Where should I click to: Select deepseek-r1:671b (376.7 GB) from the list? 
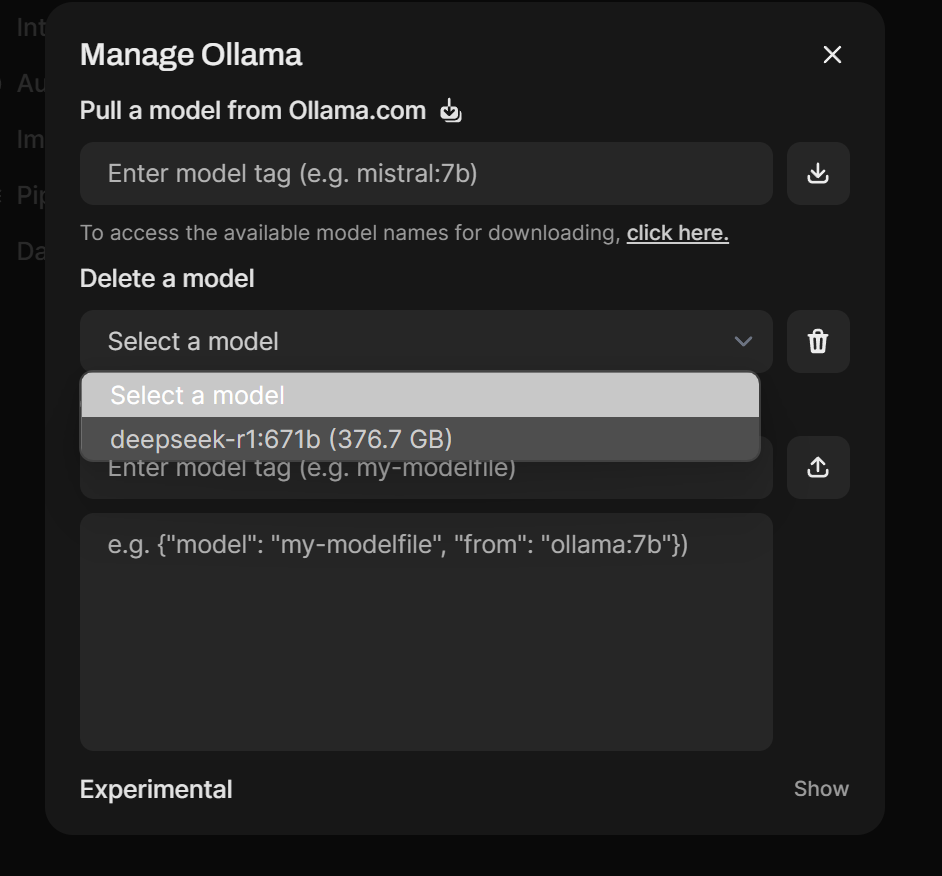(420, 439)
